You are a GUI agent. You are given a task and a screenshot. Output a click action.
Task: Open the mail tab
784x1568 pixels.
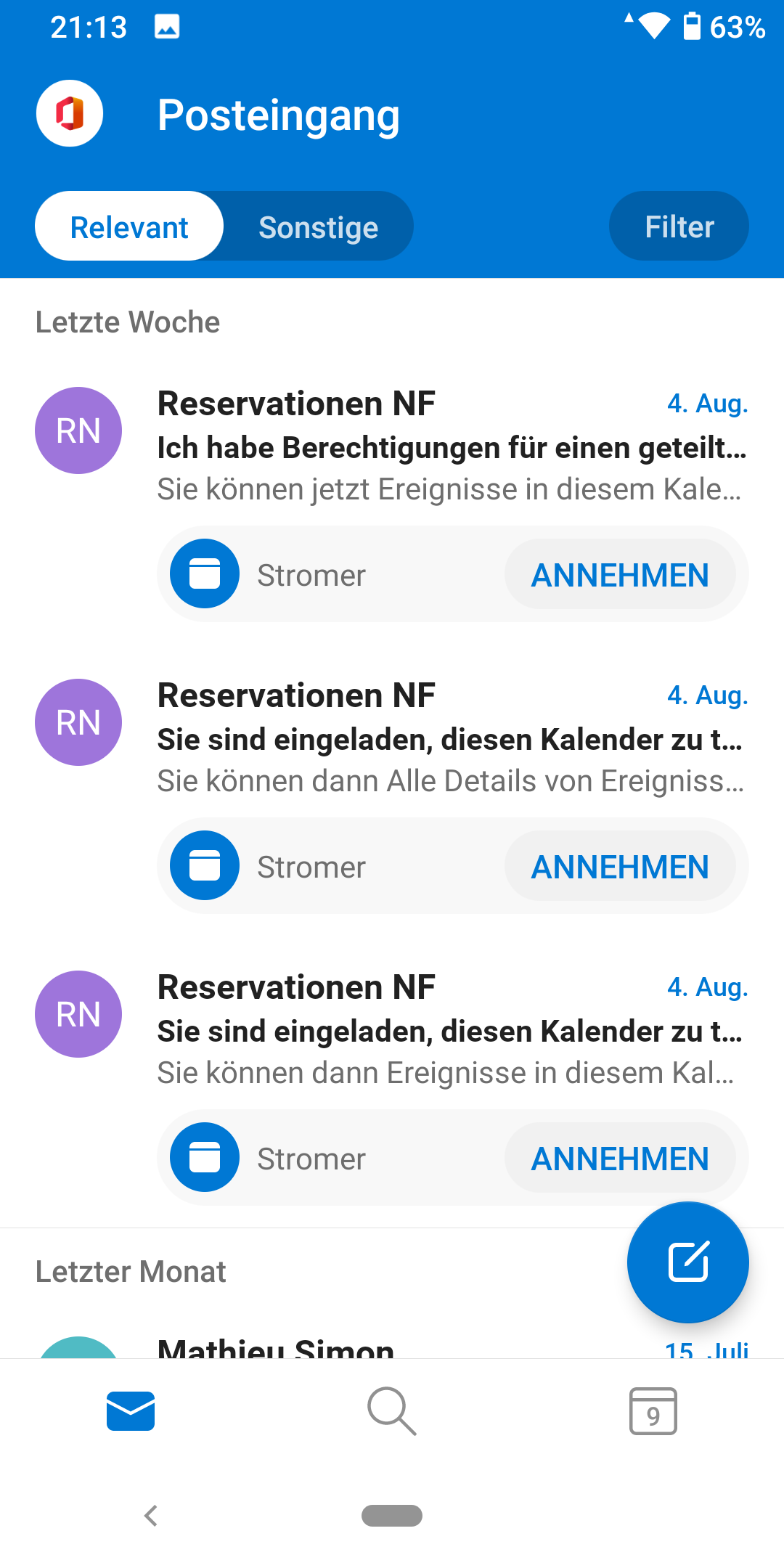[131, 1411]
